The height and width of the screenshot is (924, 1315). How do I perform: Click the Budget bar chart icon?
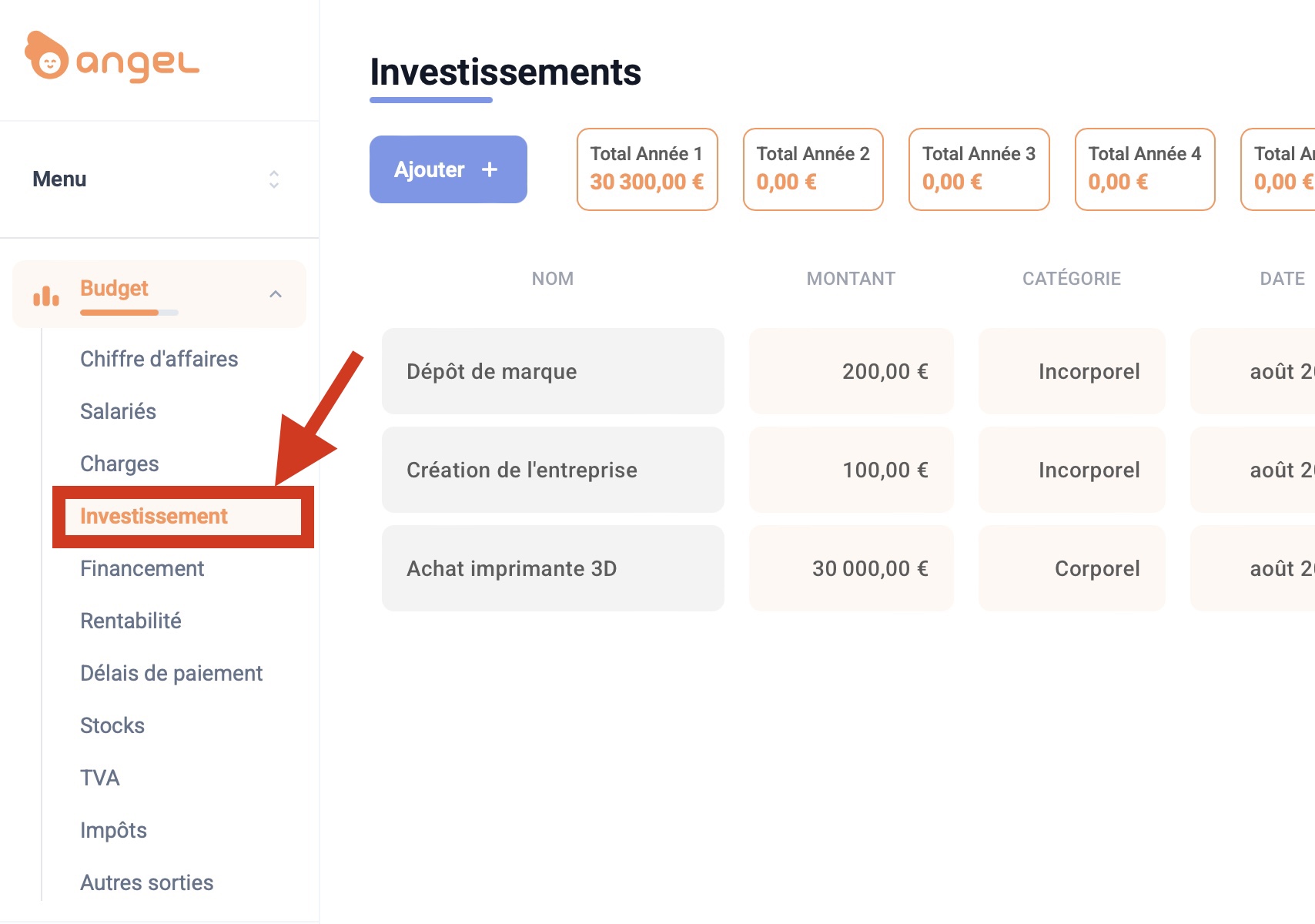point(46,296)
